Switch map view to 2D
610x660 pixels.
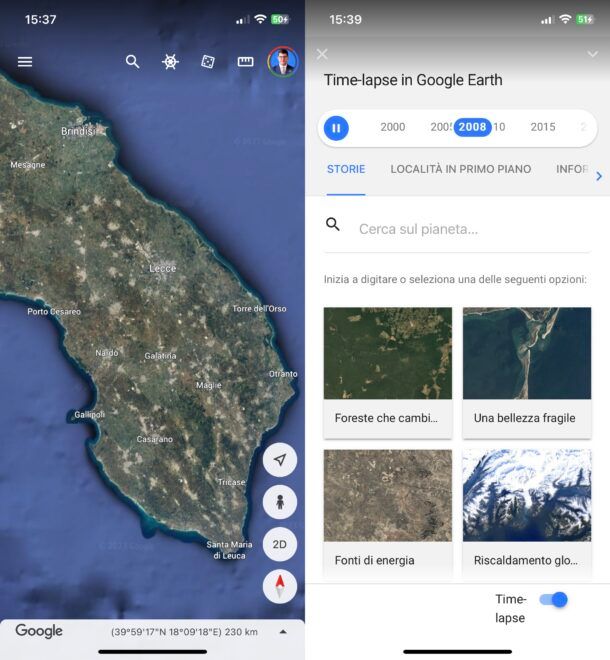280,544
